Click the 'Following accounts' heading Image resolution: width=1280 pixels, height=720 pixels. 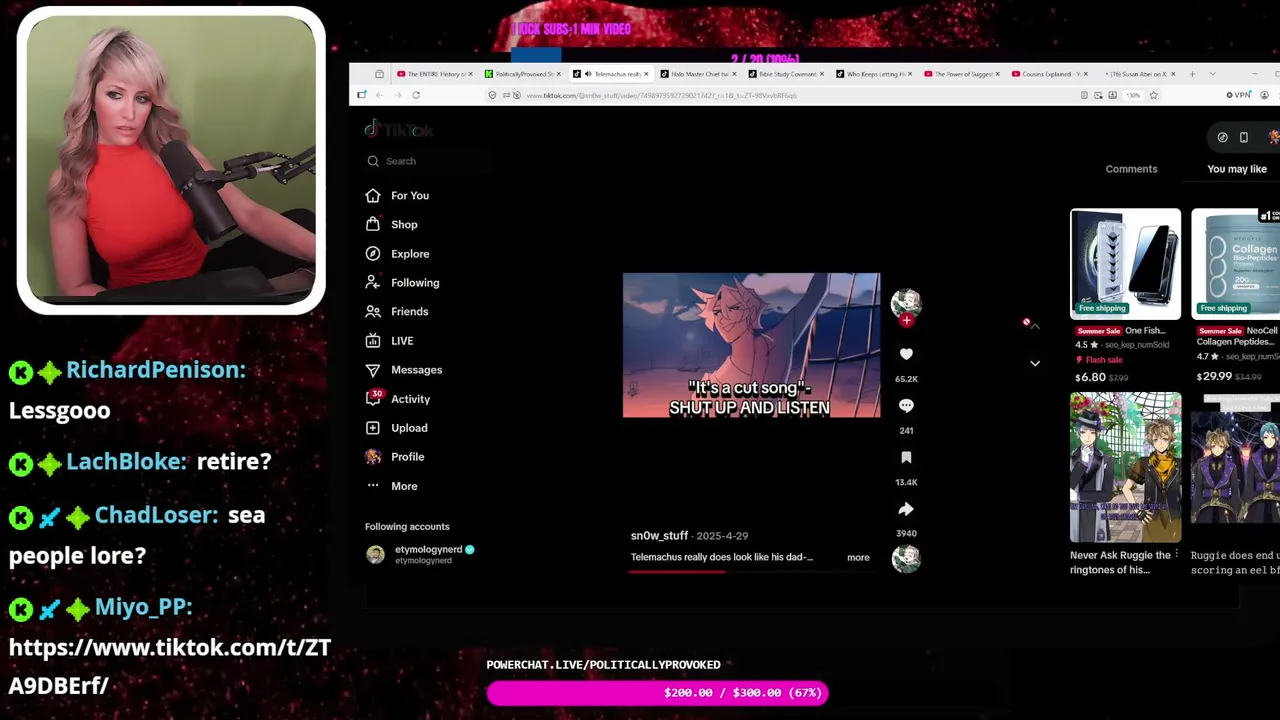pos(407,527)
